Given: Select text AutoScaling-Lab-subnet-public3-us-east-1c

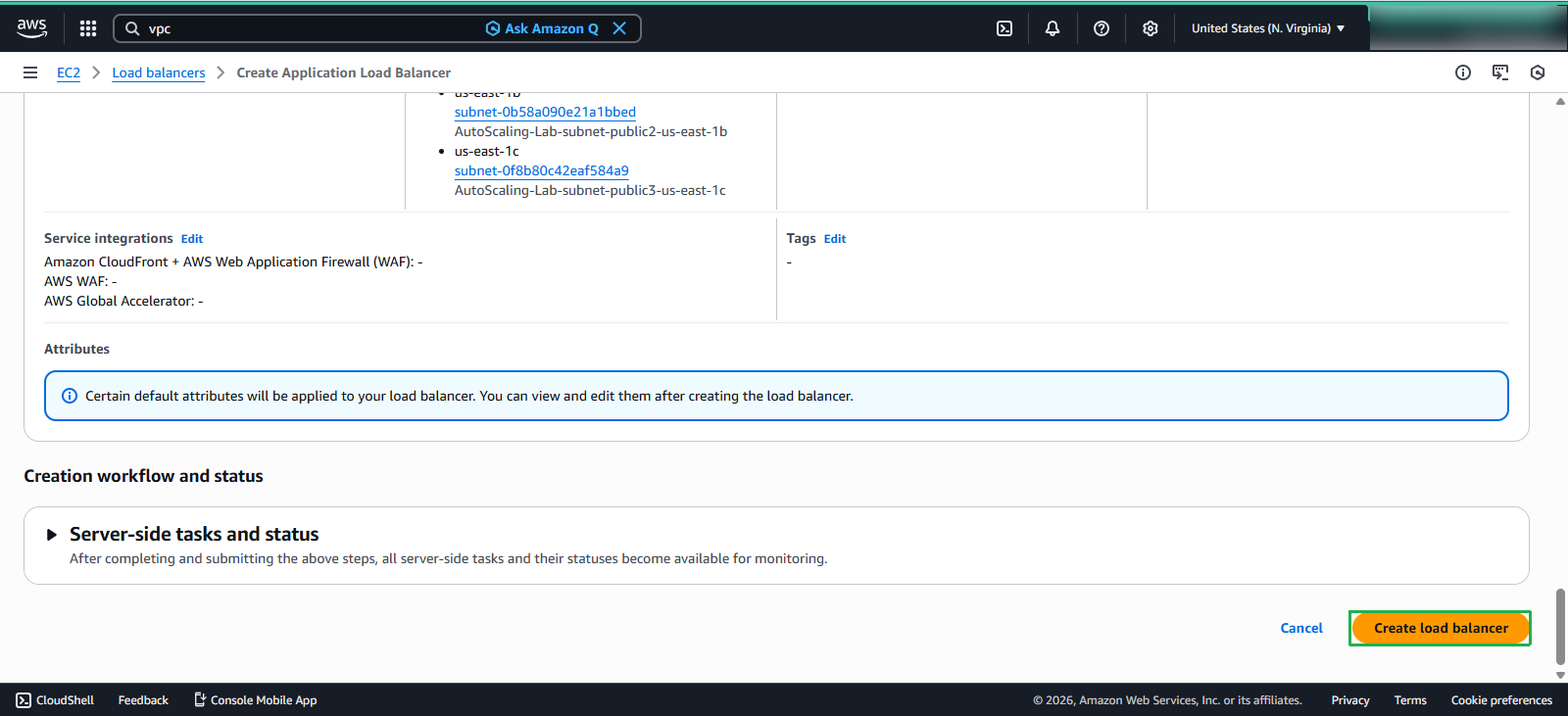Looking at the screenshot, I should coord(590,190).
